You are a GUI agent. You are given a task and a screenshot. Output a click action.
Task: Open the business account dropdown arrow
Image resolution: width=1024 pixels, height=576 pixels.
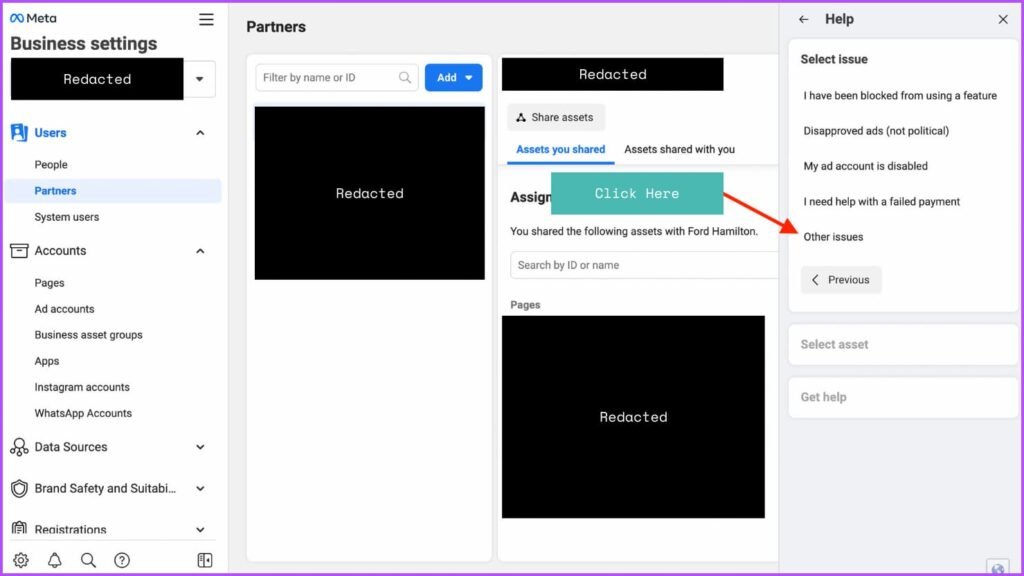[200, 79]
